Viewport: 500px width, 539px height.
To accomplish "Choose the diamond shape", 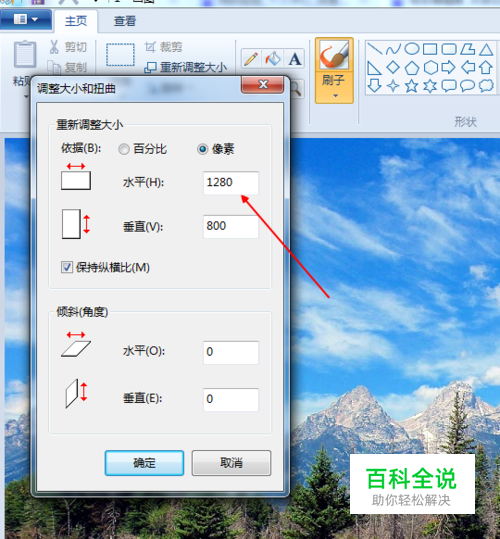I will click(393, 67).
